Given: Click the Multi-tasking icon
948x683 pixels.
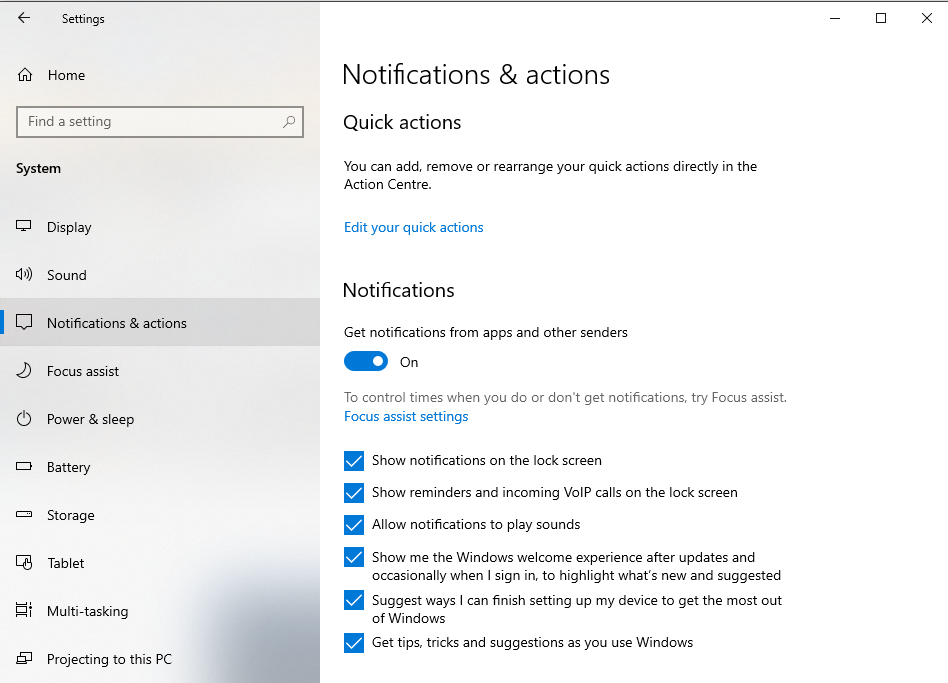Looking at the screenshot, I should pyautogui.click(x=24, y=610).
